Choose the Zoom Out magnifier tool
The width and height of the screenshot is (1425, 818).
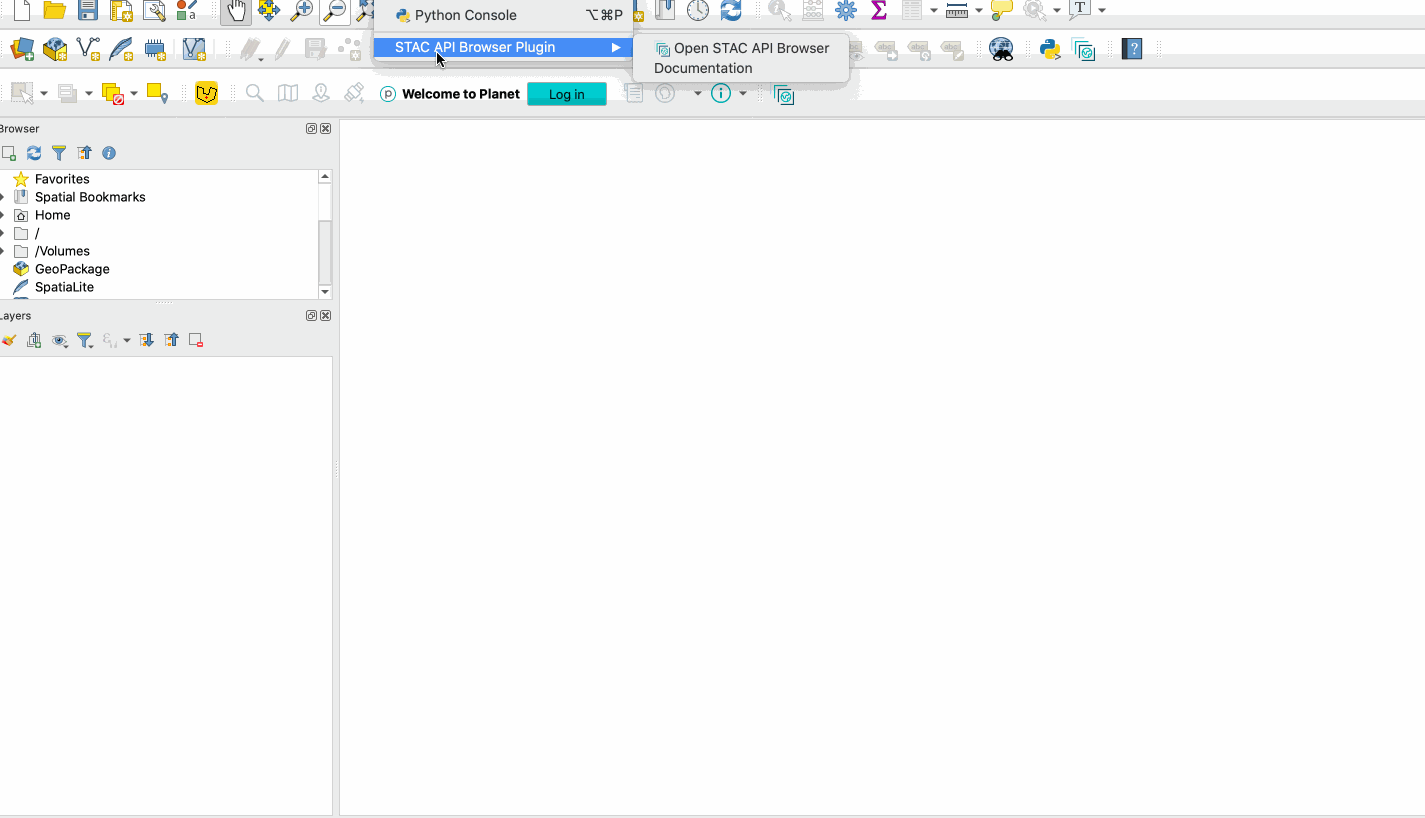coord(335,11)
